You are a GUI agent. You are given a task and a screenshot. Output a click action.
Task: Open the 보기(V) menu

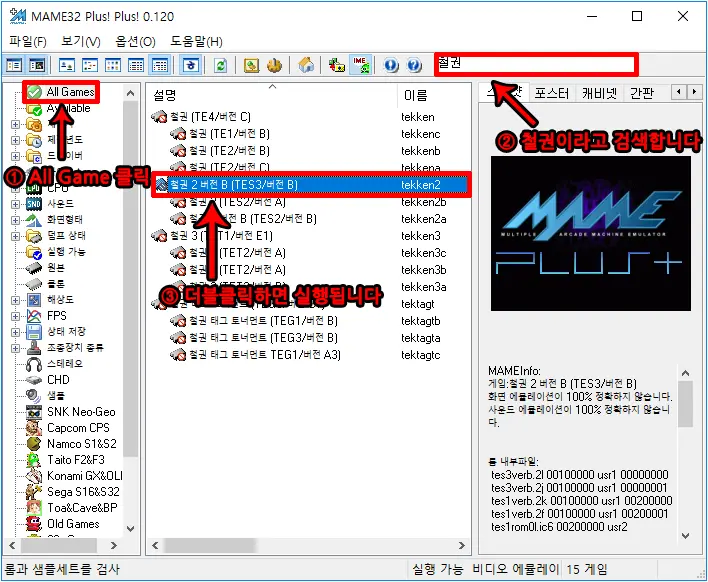coord(81,42)
